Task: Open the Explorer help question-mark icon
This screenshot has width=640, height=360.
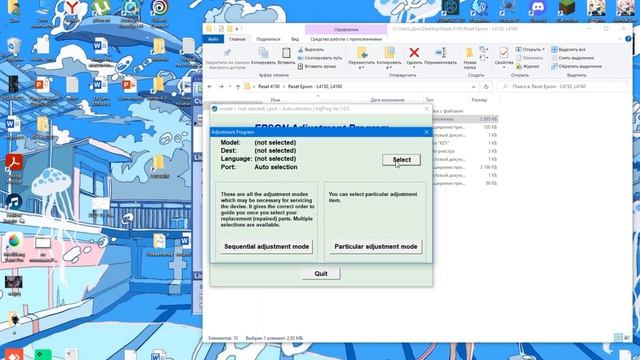Action: (x=628, y=39)
